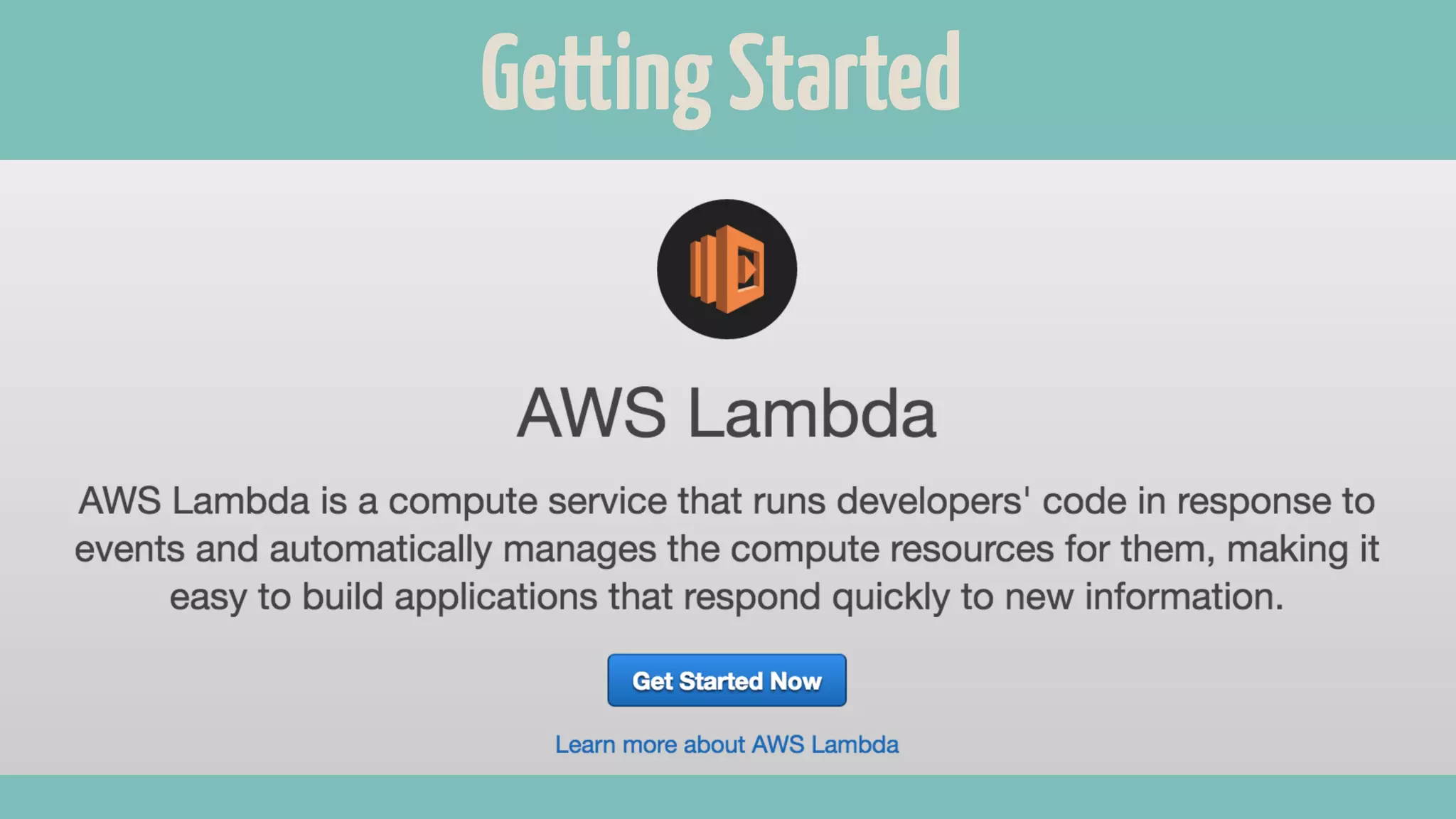Select the word "AWS" in the large heading
Image resolution: width=1456 pixels, height=819 pixels.
tap(591, 413)
